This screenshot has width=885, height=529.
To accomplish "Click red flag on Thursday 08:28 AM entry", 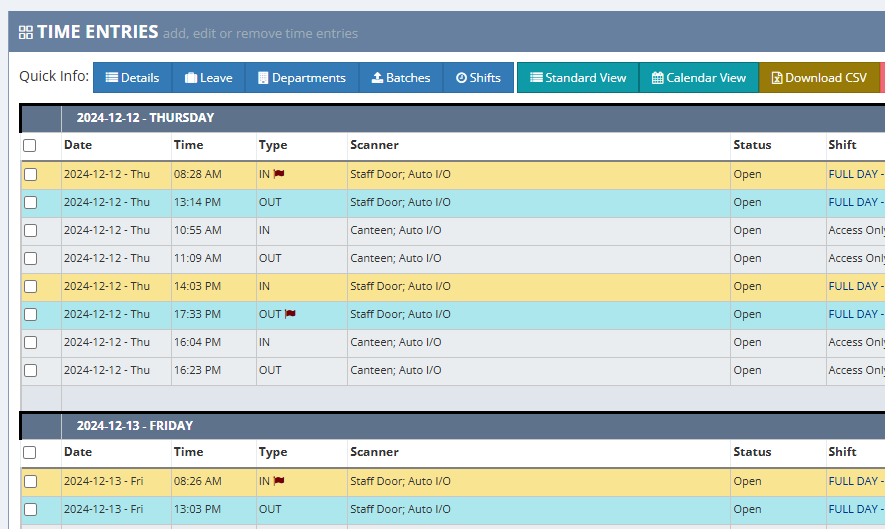I will click(x=280, y=174).
